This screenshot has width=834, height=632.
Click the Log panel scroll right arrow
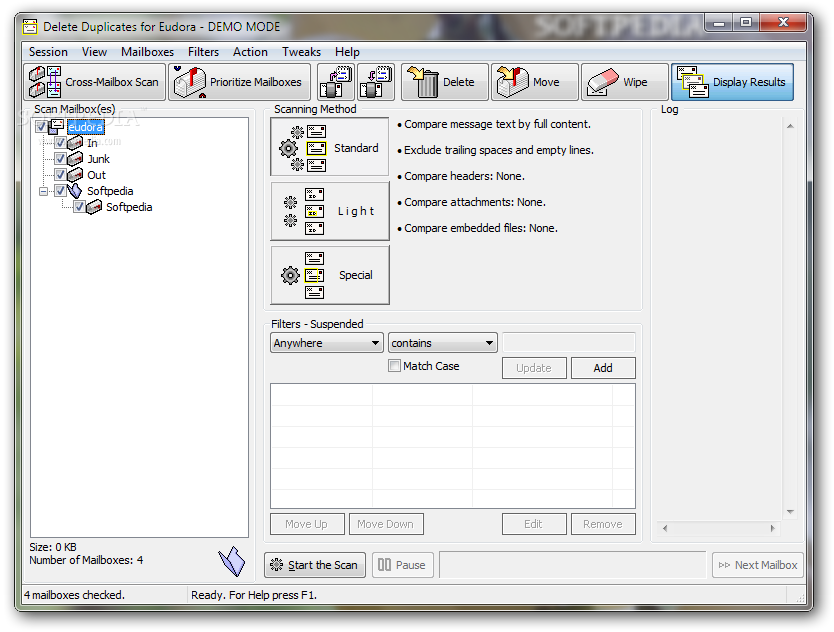[x=773, y=528]
